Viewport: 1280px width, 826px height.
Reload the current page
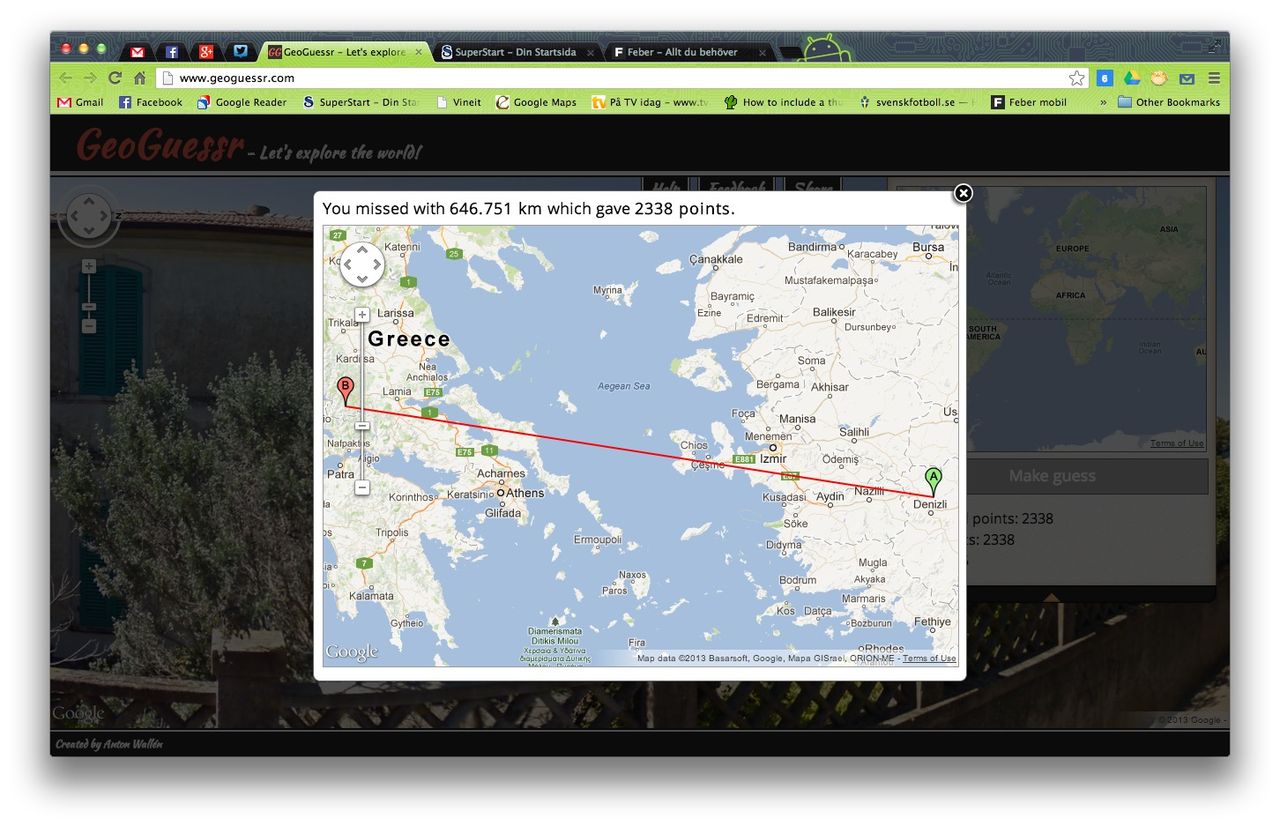point(115,78)
